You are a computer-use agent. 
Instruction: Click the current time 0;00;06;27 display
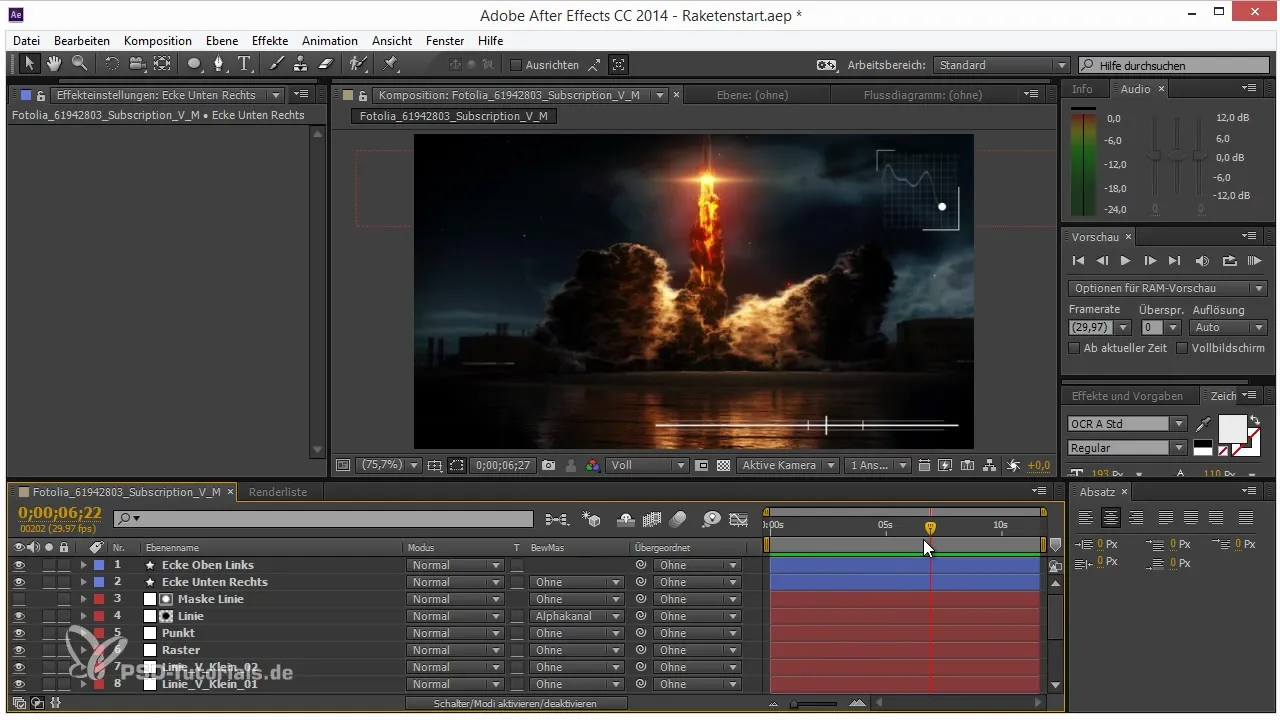tap(503, 465)
